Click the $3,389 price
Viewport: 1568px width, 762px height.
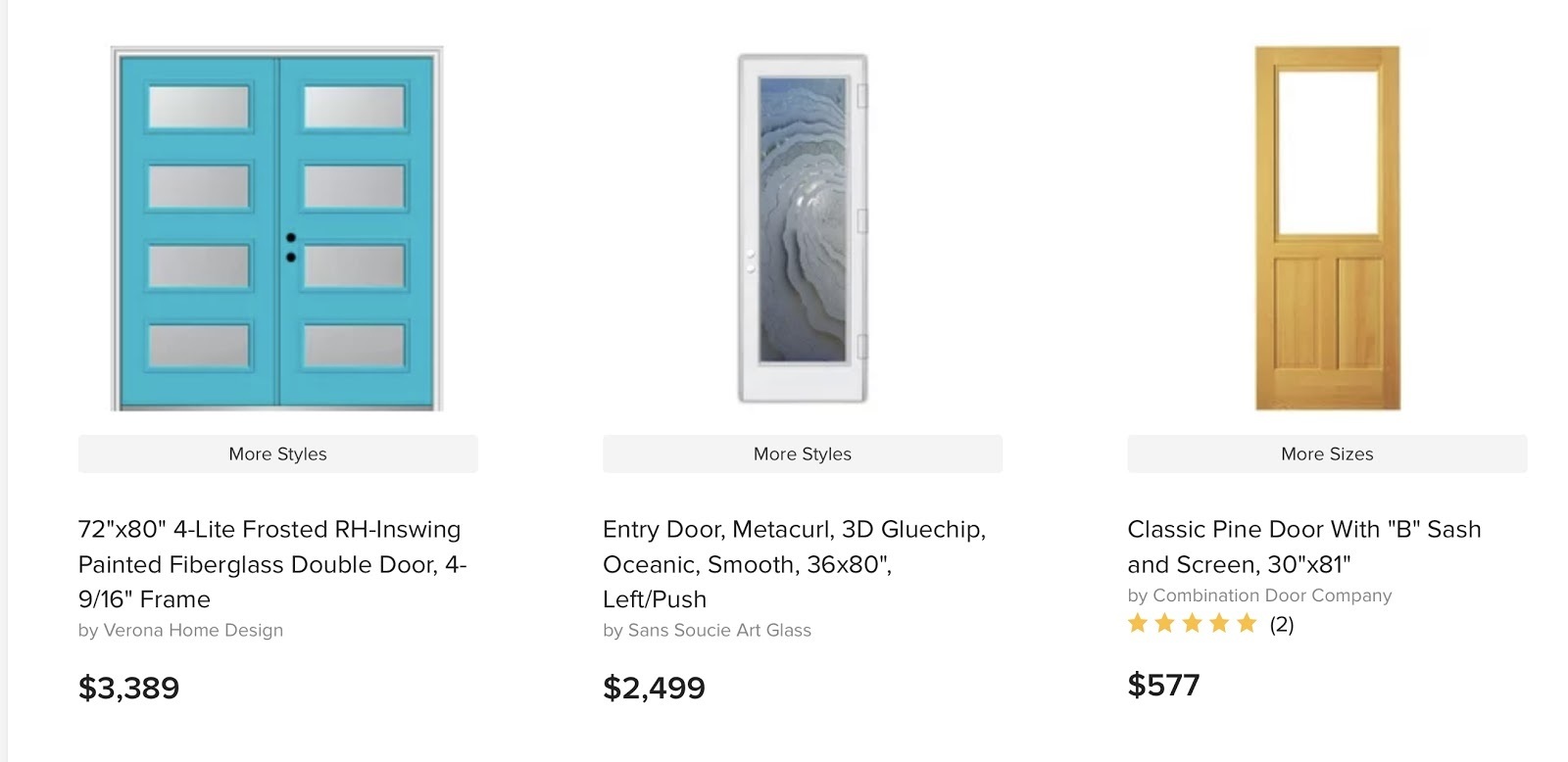point(129,688)
